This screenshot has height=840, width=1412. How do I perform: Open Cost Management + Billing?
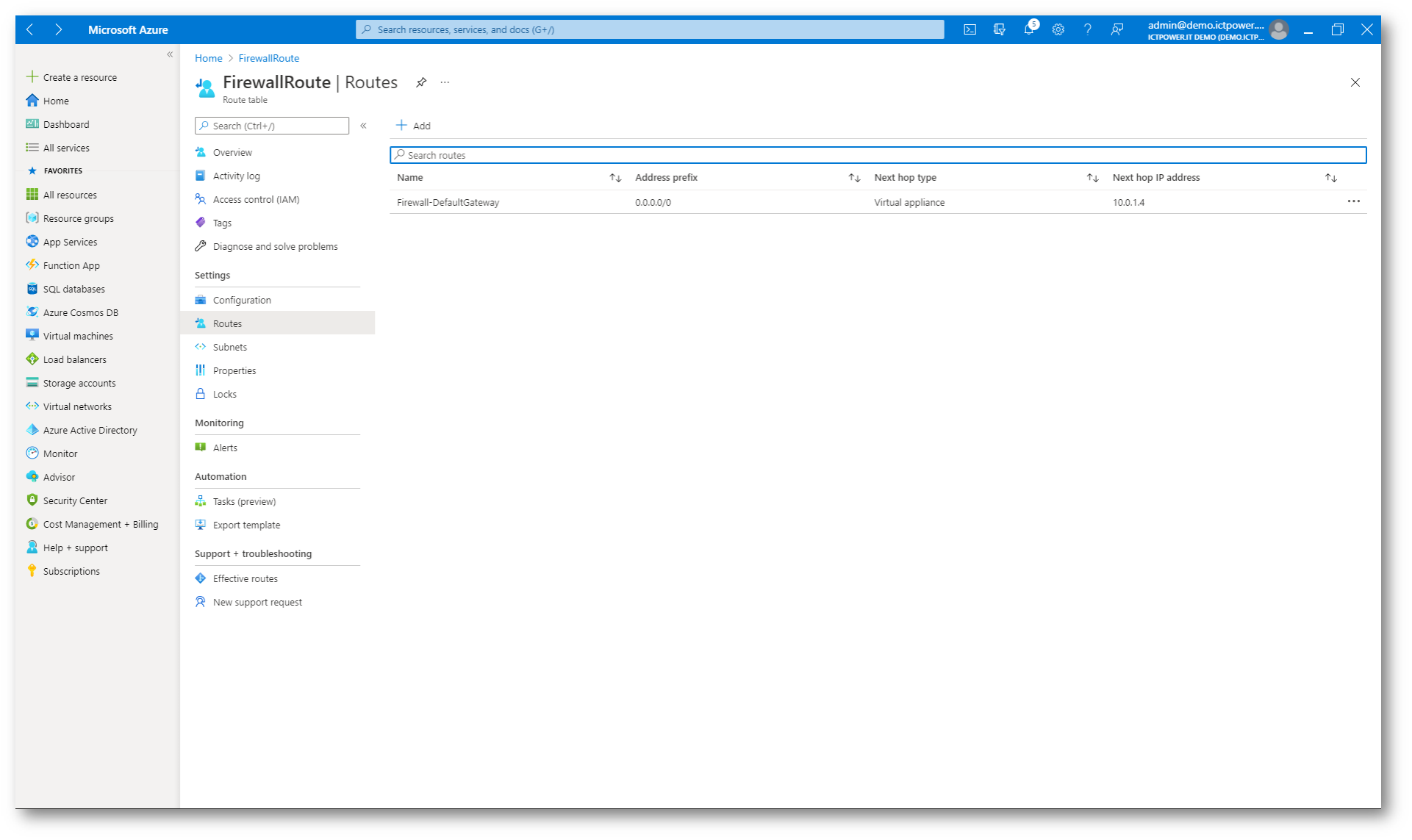(x=101, y=524)
